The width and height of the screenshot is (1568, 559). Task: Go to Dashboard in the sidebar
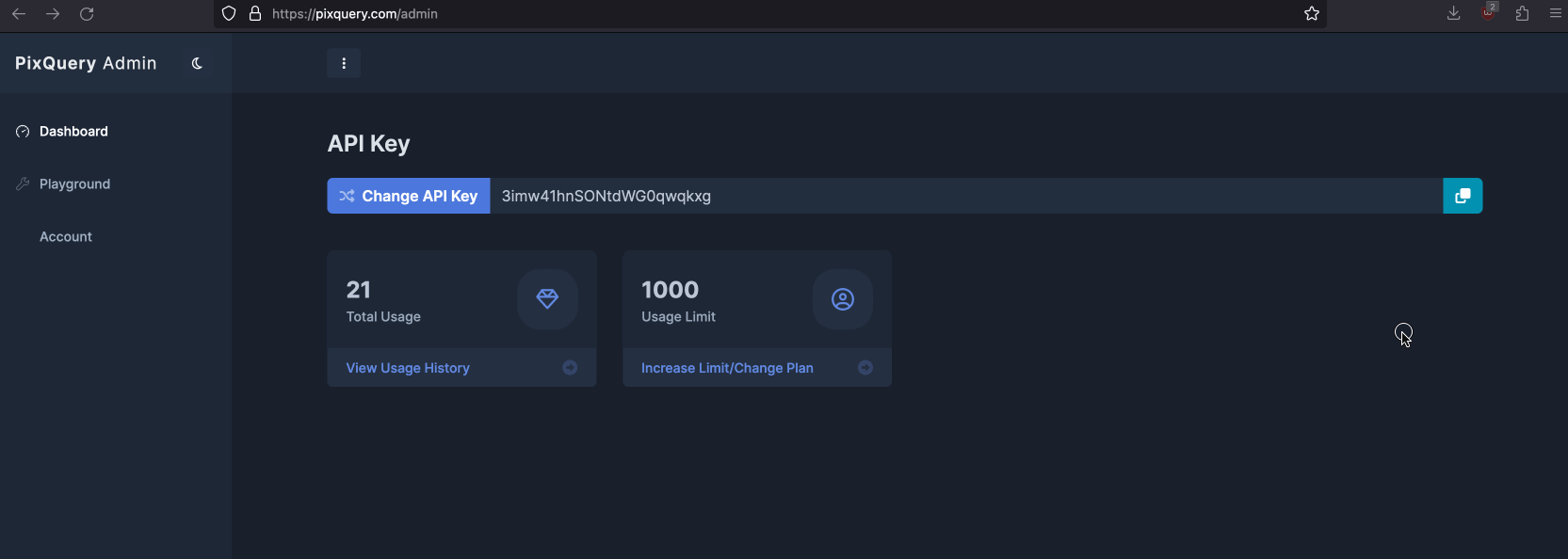tap(73, 132)
